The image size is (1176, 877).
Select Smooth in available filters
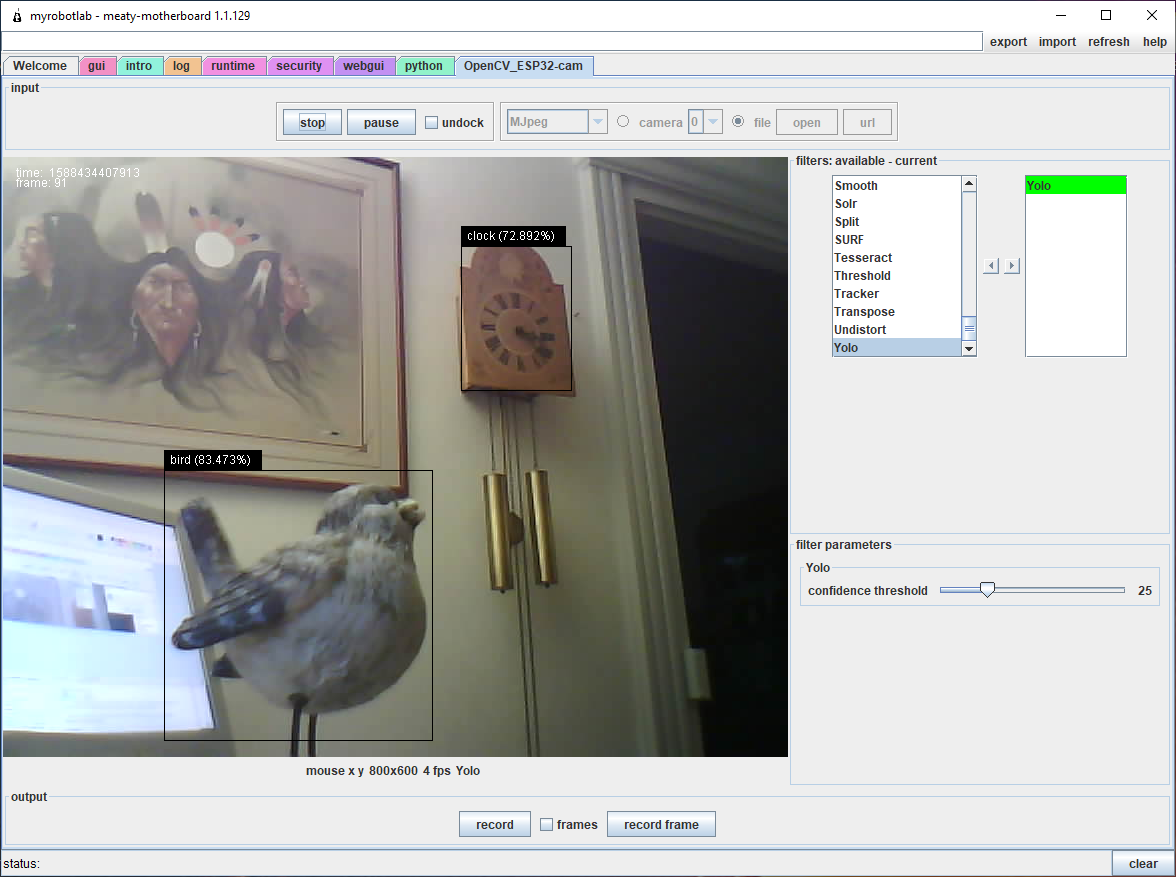(x=897, y=185)
